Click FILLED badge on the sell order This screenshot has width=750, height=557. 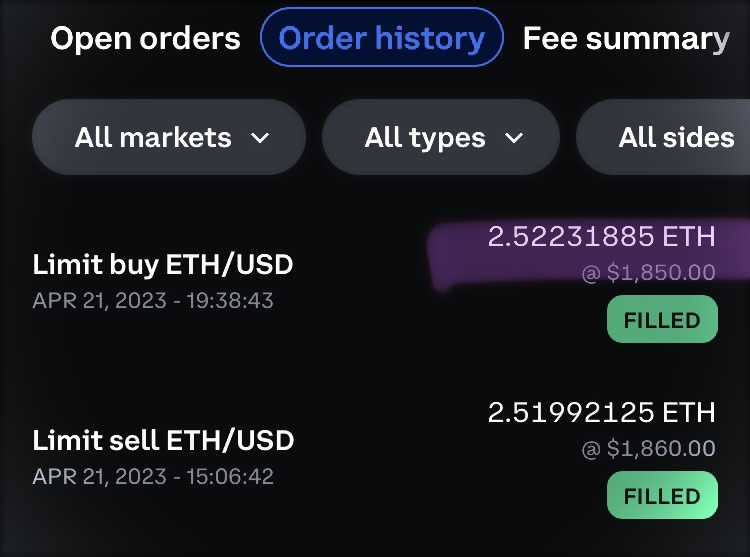(662, 495)
